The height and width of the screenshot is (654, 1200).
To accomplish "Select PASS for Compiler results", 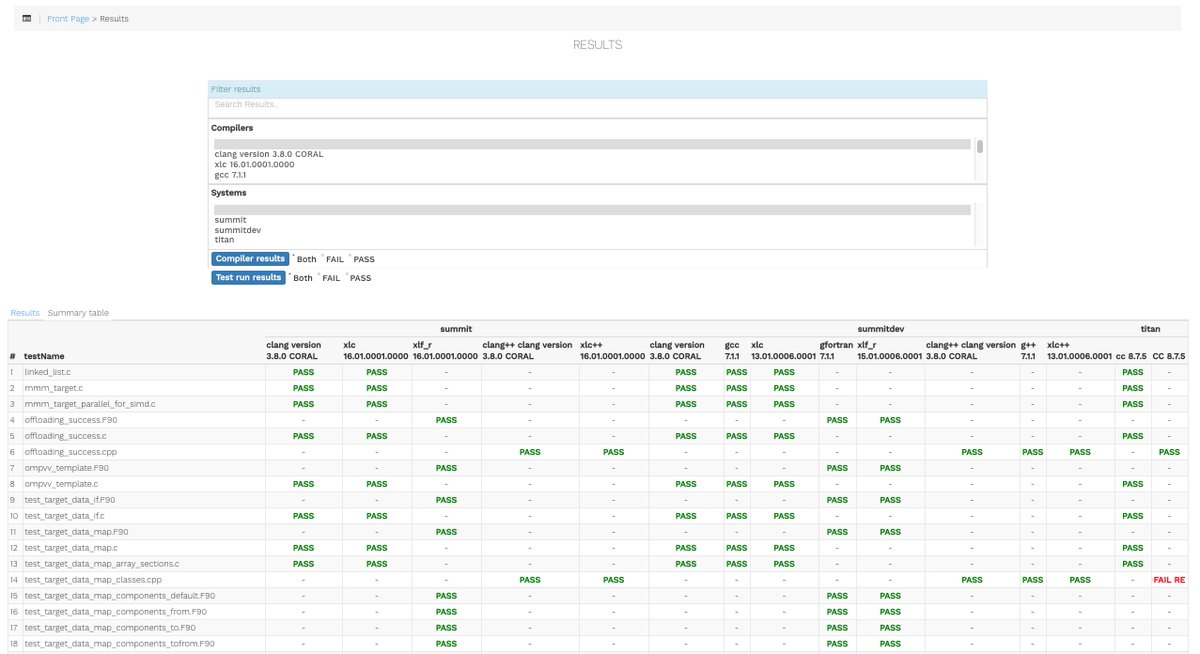I will click(x=364, y=260).
